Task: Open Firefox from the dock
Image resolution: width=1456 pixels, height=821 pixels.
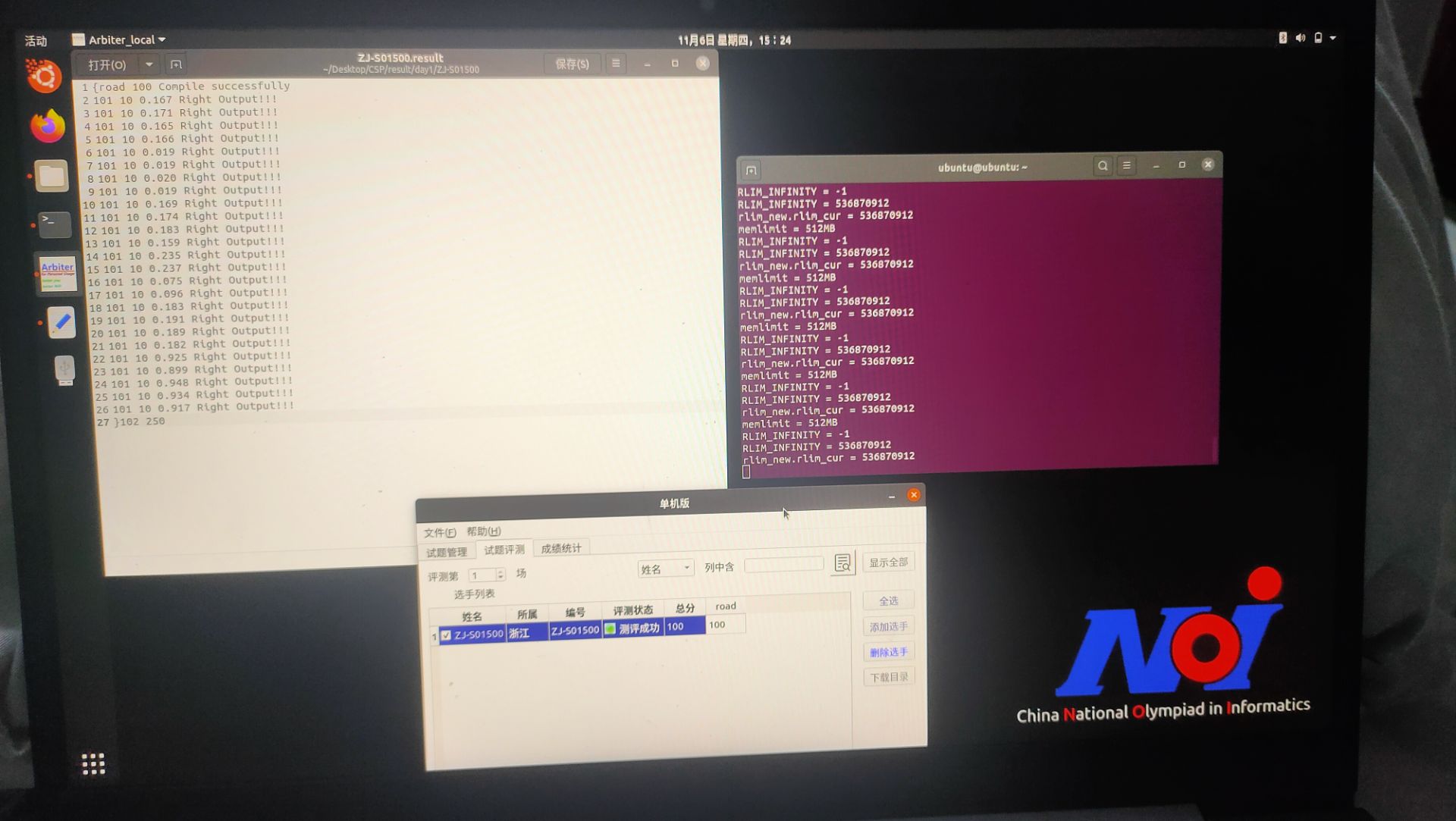Action: [48, 127]
